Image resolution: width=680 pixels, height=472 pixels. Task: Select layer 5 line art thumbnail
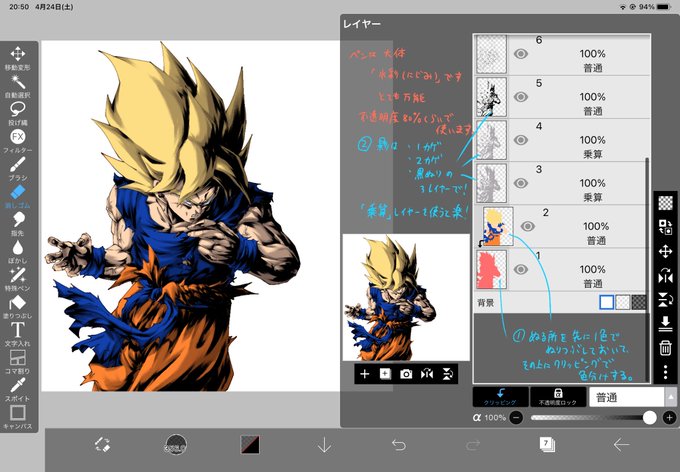(491, 97)
